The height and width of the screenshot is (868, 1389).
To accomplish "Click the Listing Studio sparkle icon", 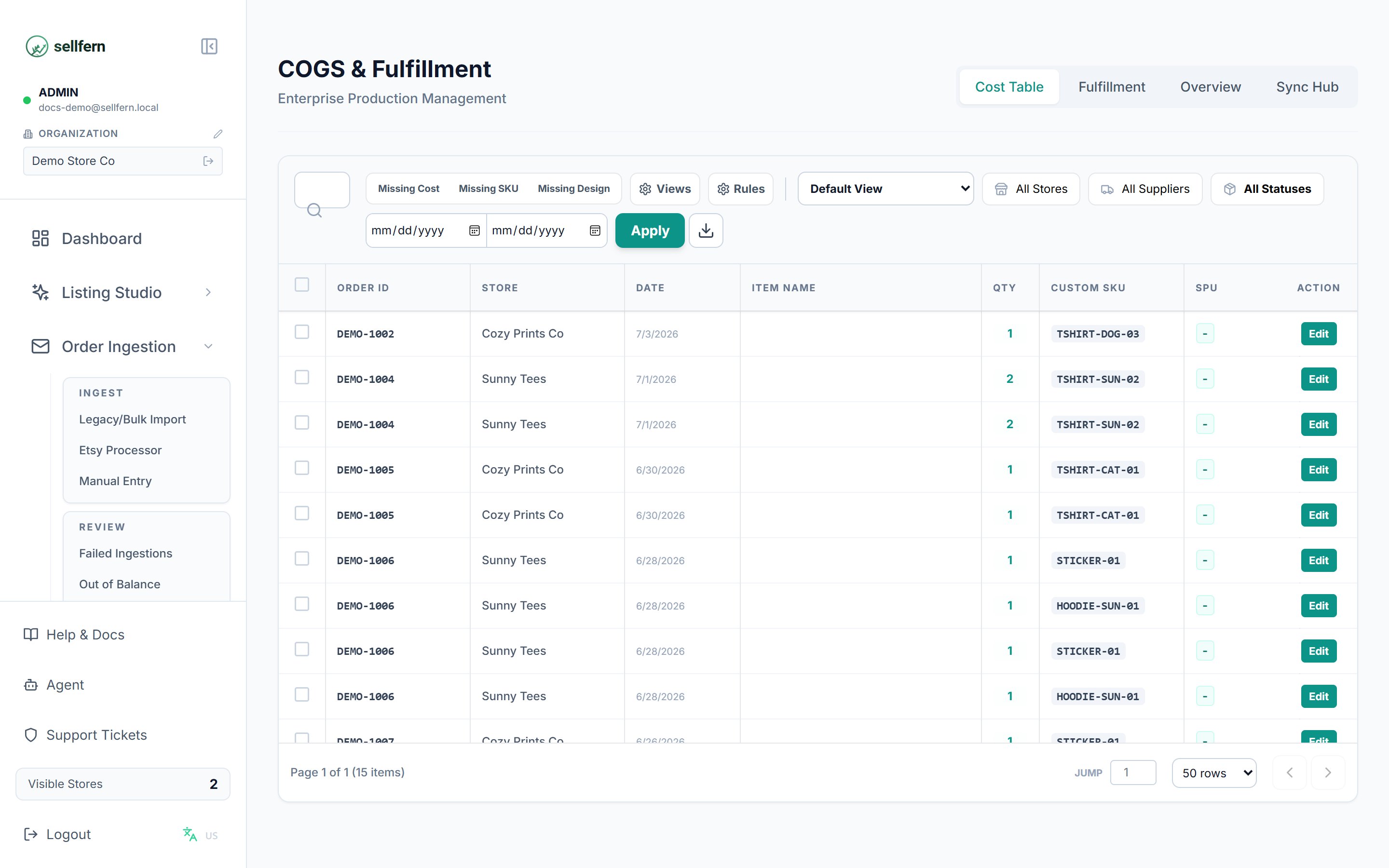I will coord(40,292).
